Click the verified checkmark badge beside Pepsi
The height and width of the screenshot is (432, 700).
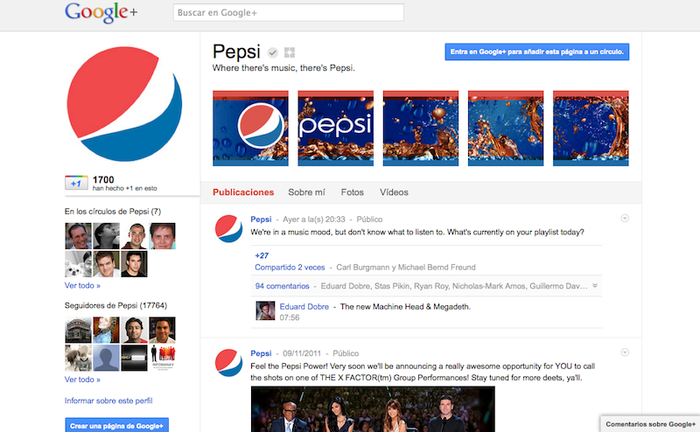click(x=272, y=53)
